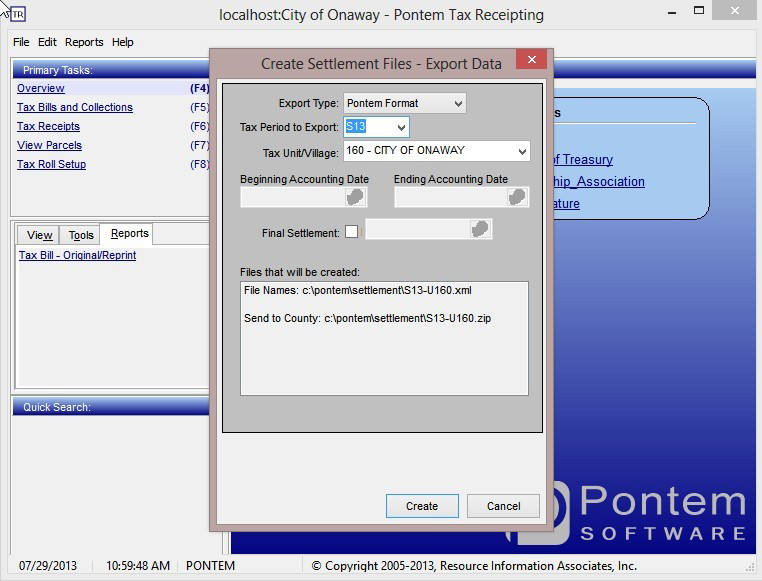
Task: Minimize the Pontem Tax Receipting window
Action: click(672, 12)
